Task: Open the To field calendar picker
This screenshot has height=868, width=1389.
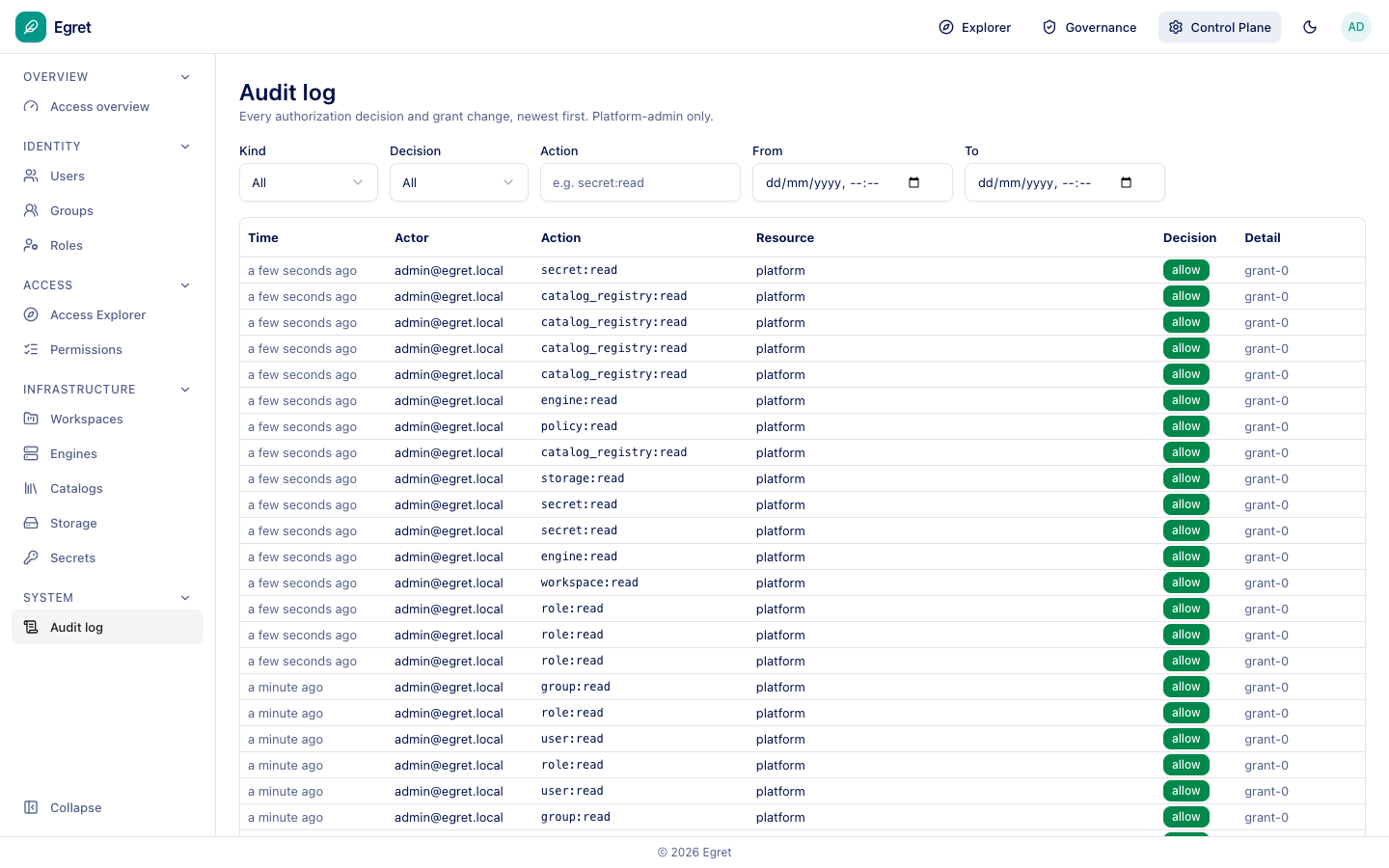Action: point(1127,182)
